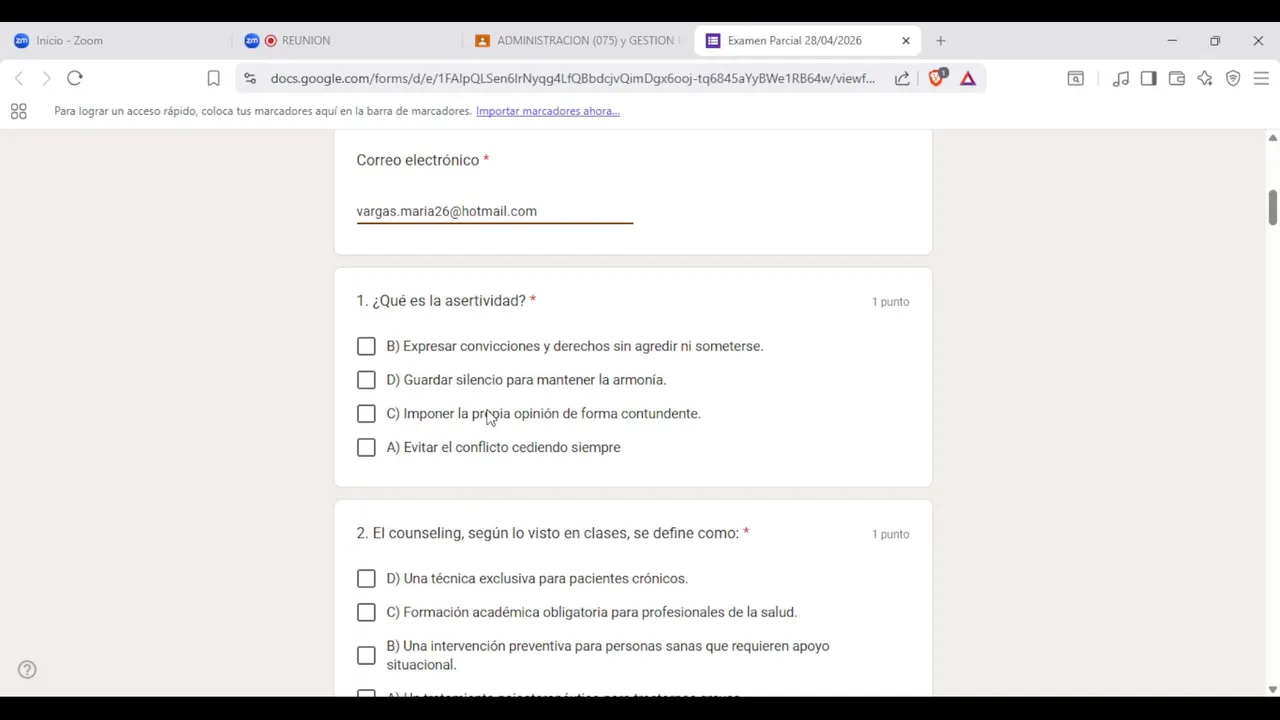Click the Importar marcadores ahora link
1280x720 pixels.
click(548, 111)
